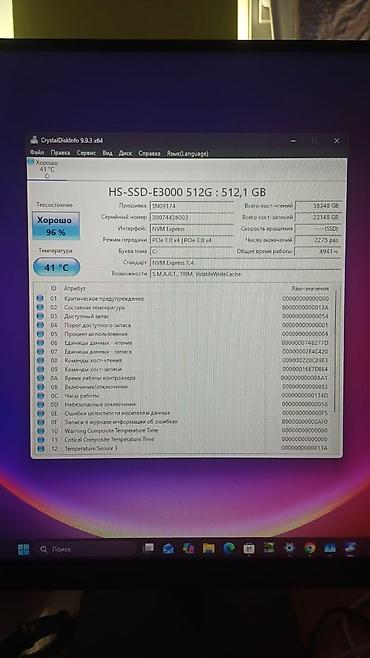Click the status circle for Warning Composite Temperature Time
This screenshot has width=370, height=658.
[40, 431]
